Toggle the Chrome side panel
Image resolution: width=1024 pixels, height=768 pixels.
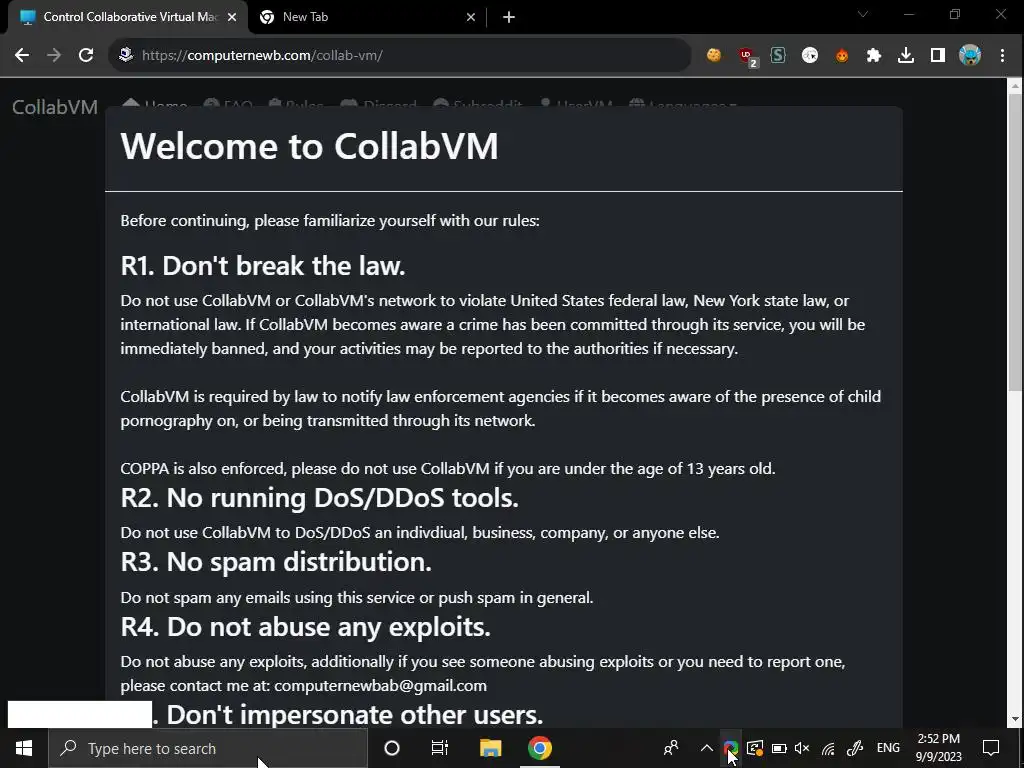(938, 56)
